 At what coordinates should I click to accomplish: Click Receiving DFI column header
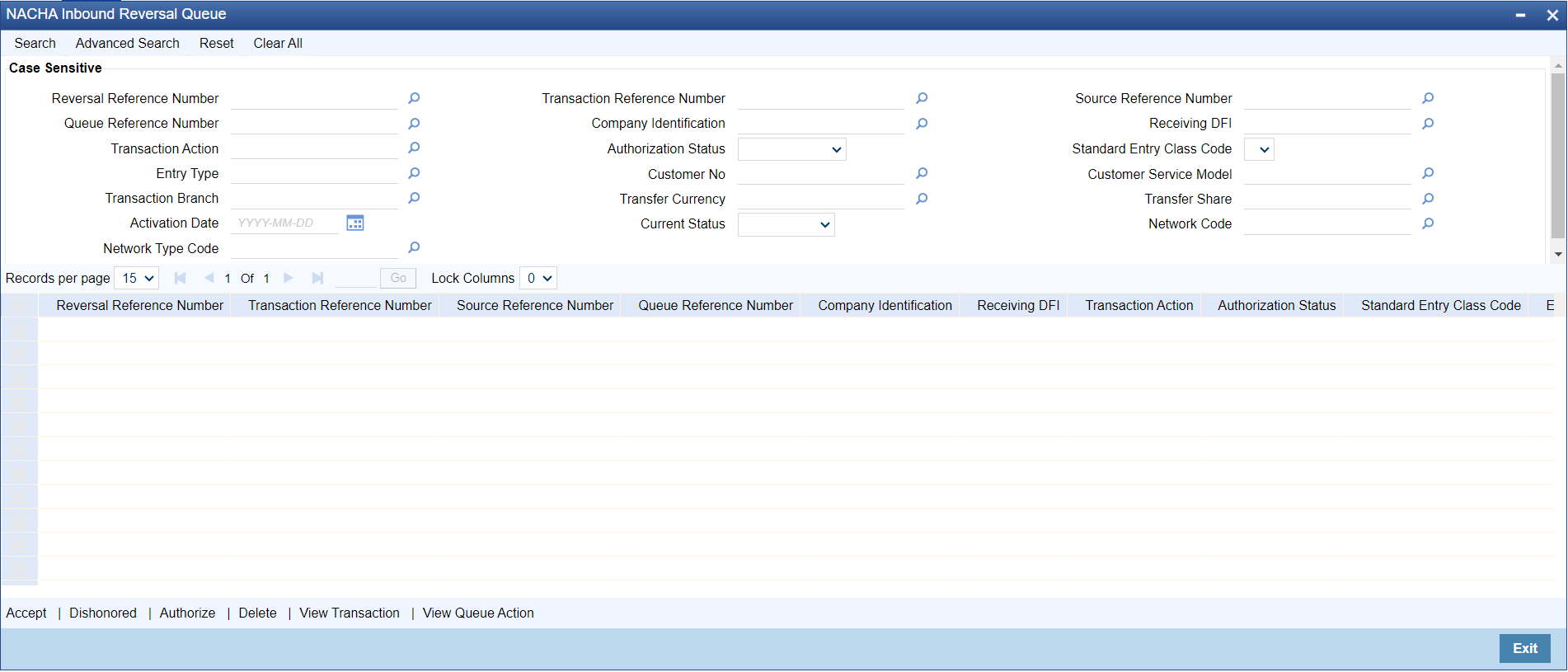(1018, 305)
